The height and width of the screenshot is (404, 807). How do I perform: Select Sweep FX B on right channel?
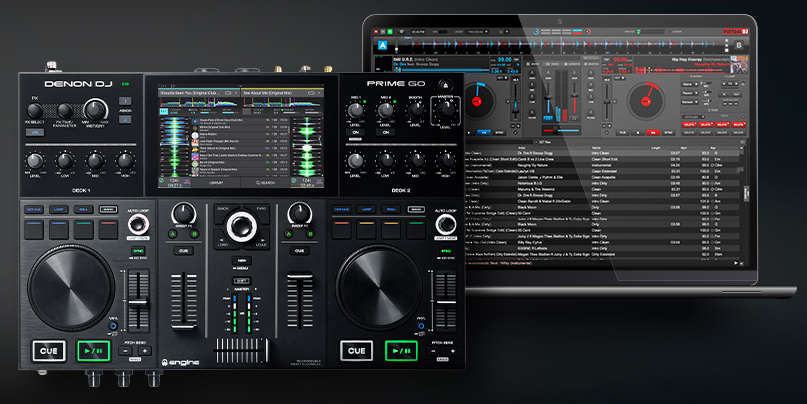[x=310, y=234]
